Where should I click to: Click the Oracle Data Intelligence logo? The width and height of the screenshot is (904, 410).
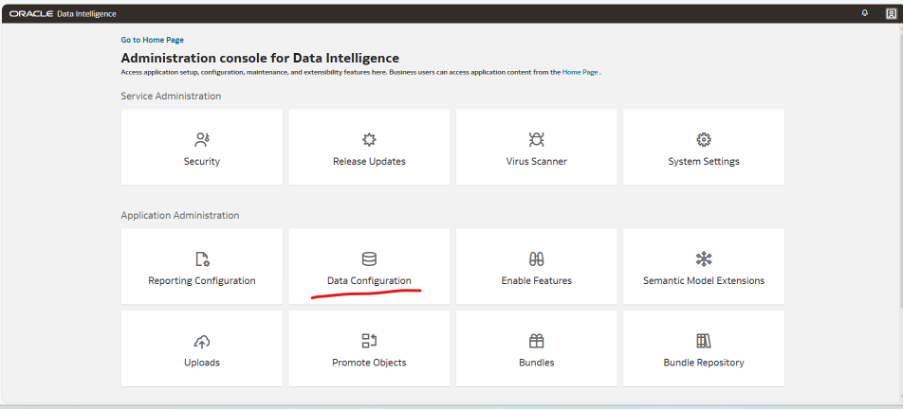(x=62, y=14)
